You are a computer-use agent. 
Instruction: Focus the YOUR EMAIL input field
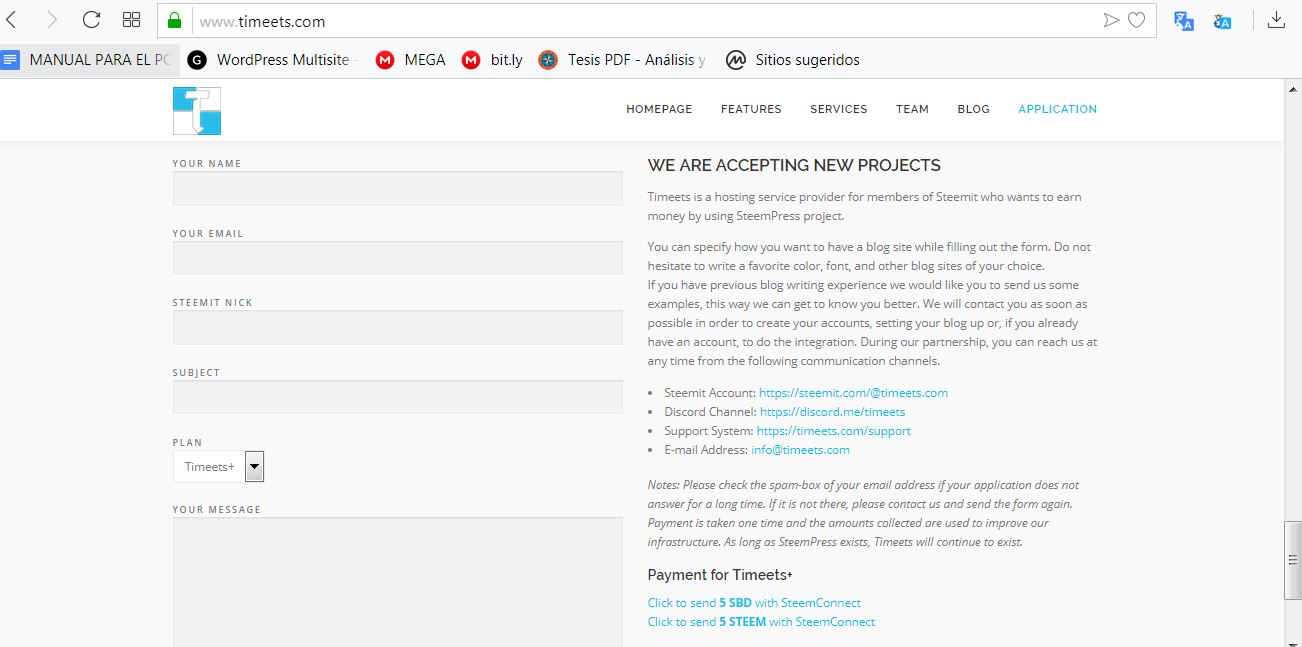point(398,258)
